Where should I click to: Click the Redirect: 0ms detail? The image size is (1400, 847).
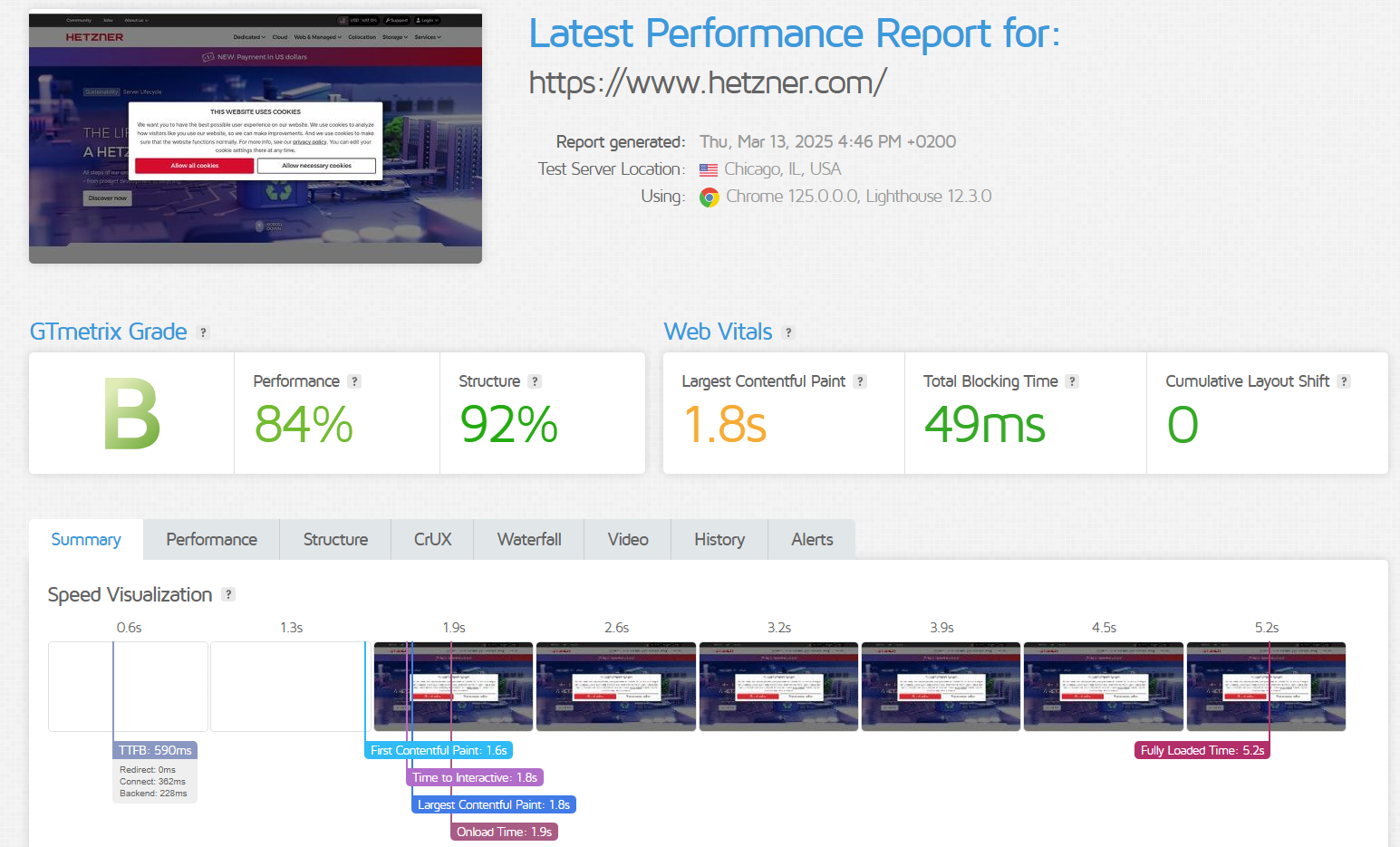pos(148,770)
